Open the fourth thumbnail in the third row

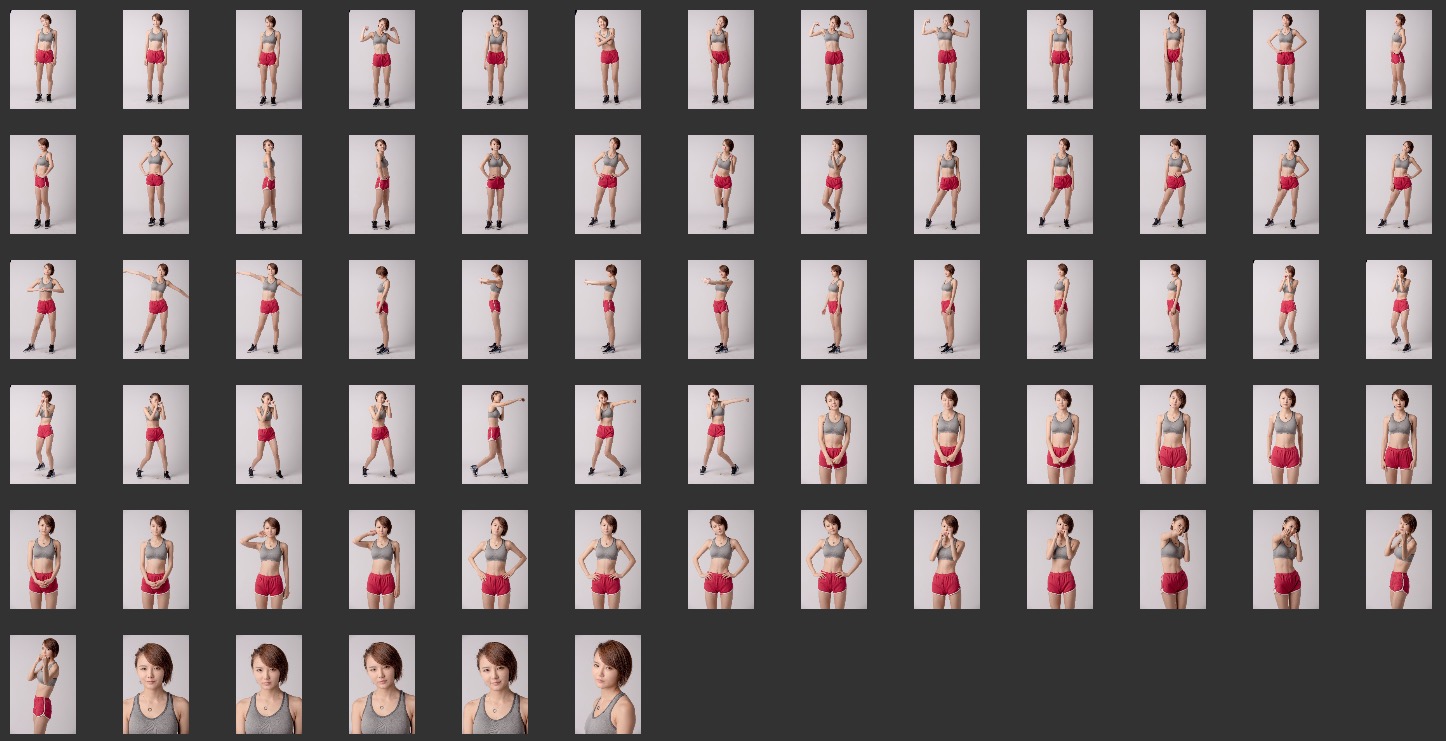pos(382,309)
